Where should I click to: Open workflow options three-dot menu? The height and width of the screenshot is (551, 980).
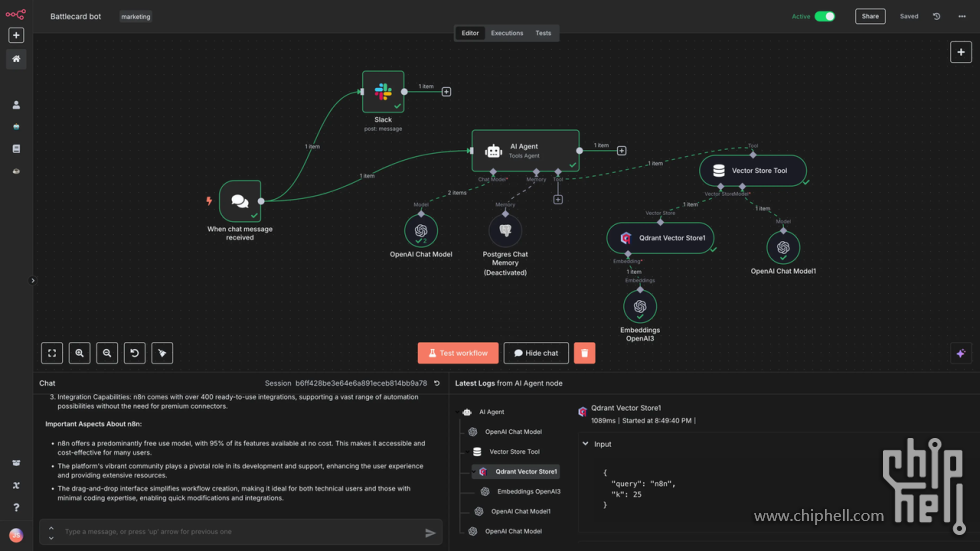click(x=962, y=16)
